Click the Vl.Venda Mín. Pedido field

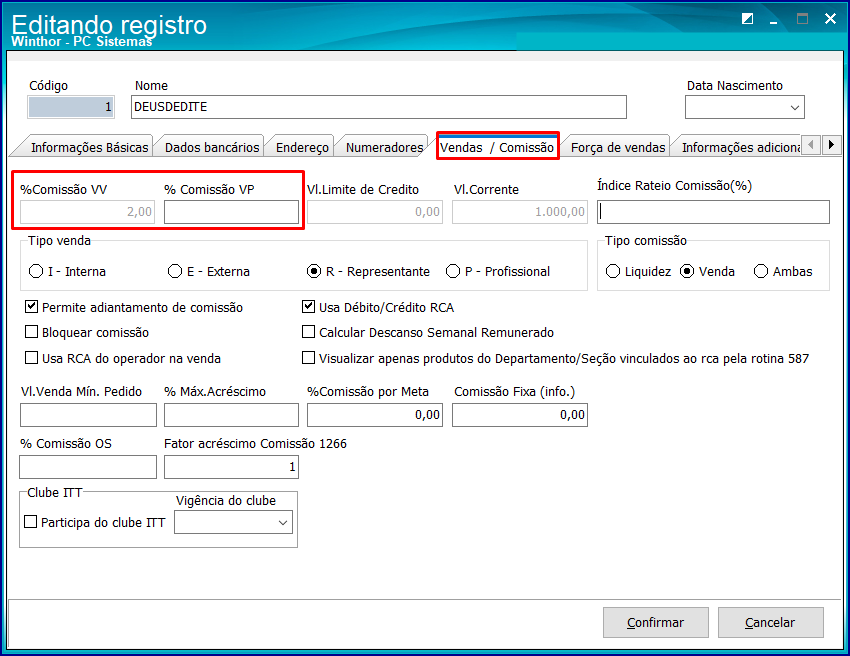(88, 415)
